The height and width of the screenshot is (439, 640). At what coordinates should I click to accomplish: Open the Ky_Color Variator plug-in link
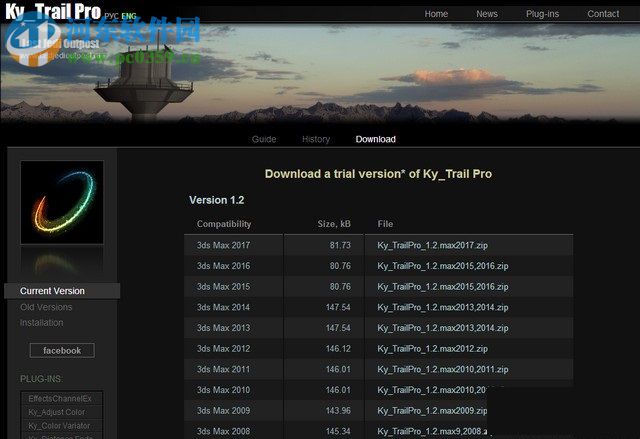pos(59,426)
